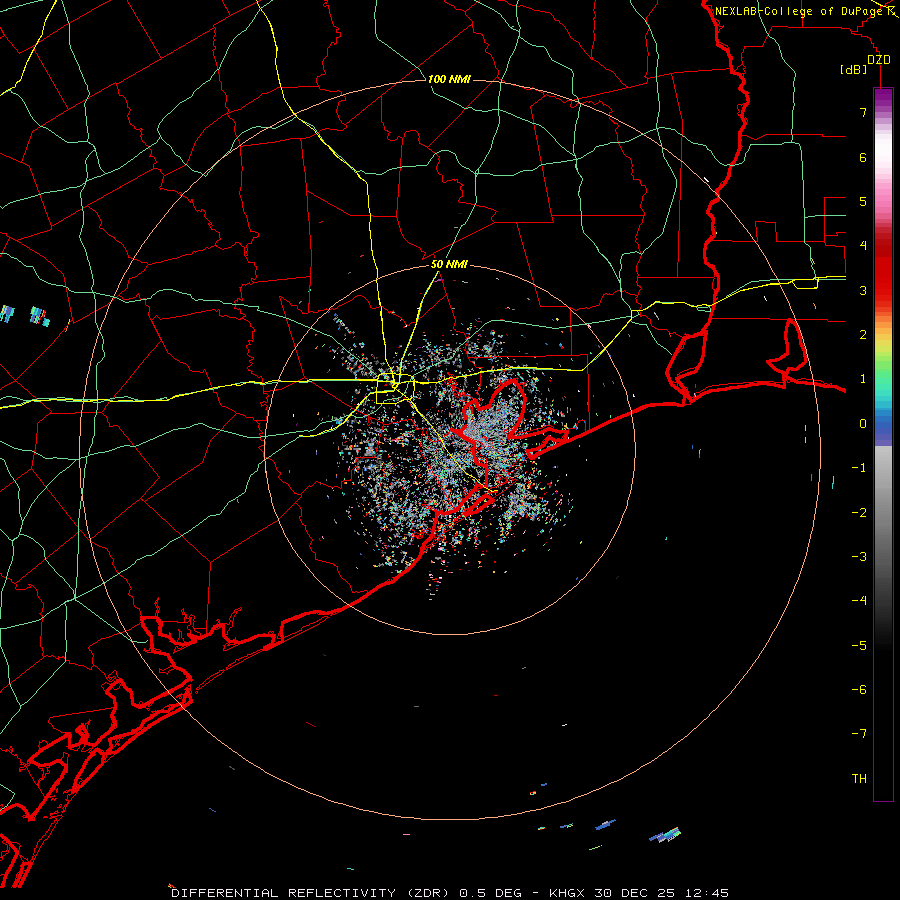
Task: Click the -7 dB tick label on scale
Action: tap(859, 734)
